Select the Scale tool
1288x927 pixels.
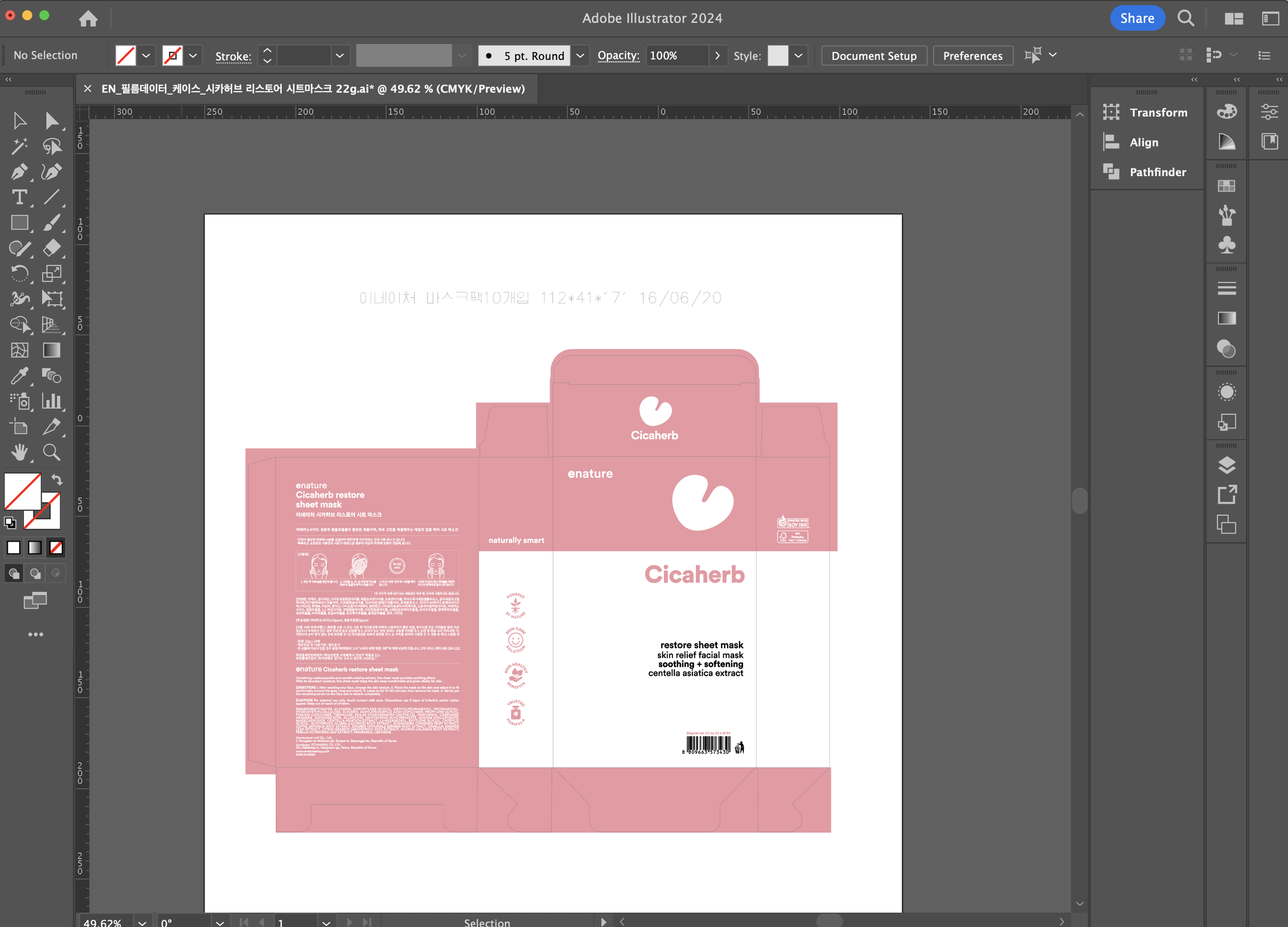point(52,274)
